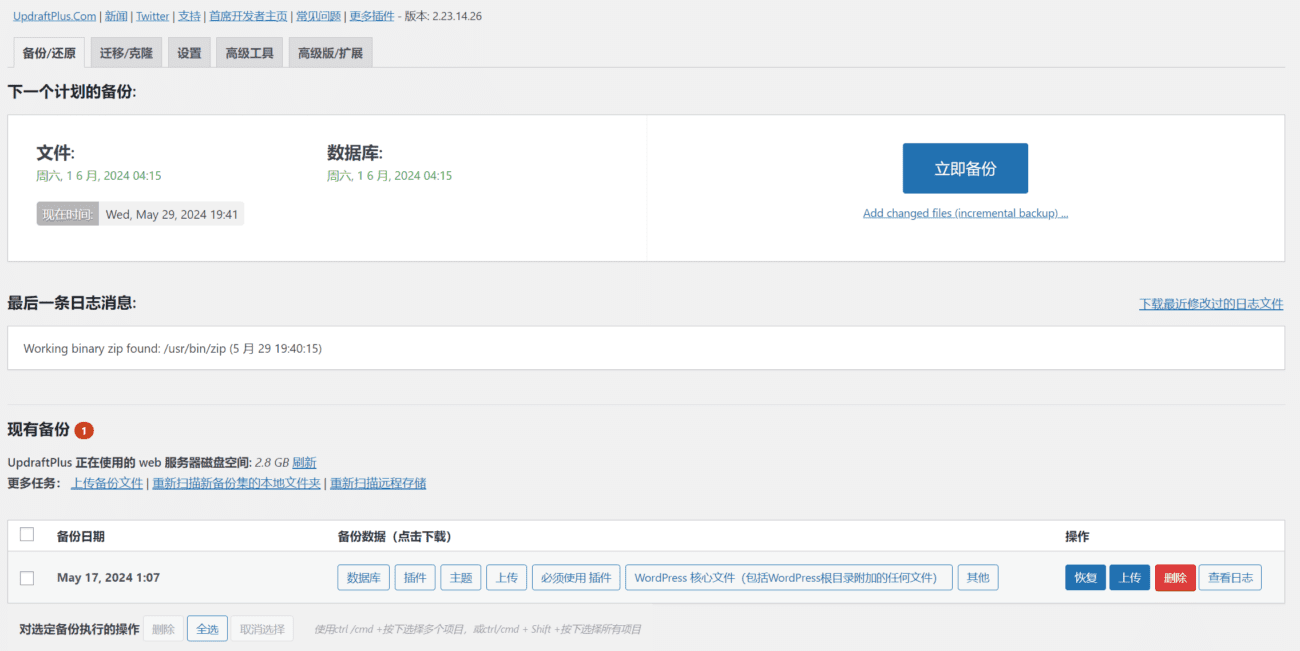The image size is (1300, 651).
Task: Open the UpdraftPlus.Com link
Action: [x=54, y=16]
